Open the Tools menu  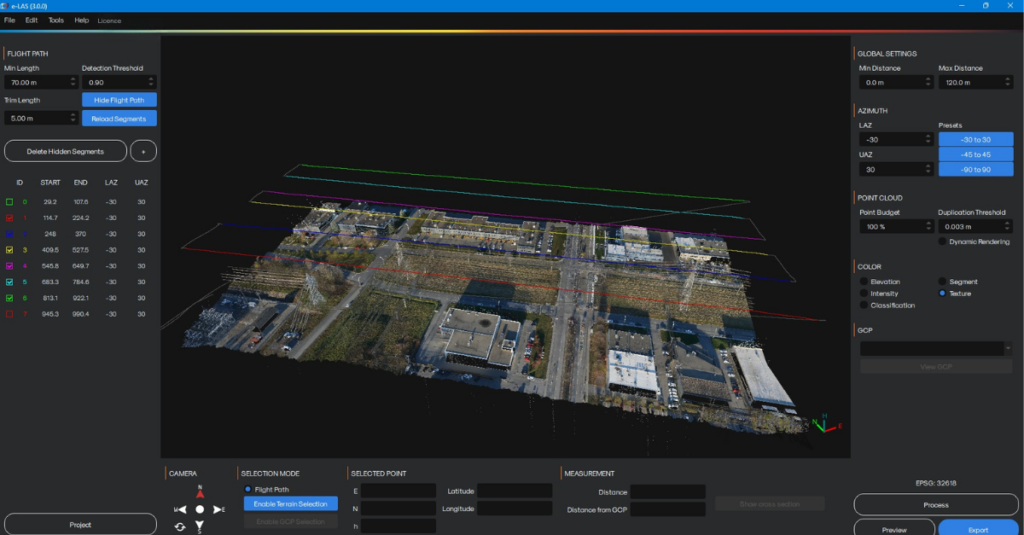tap(56, 20)
